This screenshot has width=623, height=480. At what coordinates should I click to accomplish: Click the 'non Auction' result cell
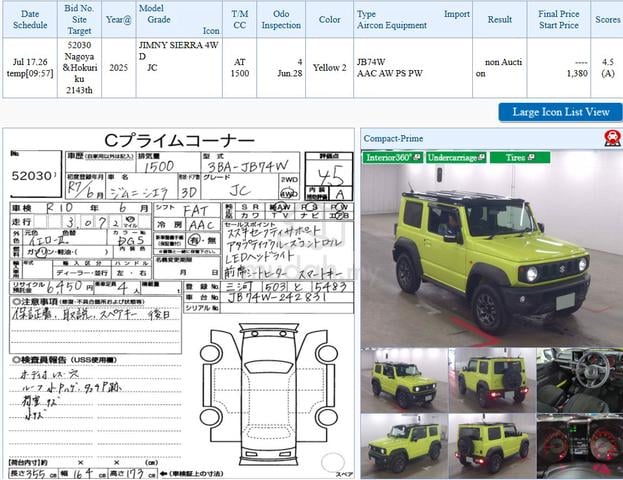499,68
